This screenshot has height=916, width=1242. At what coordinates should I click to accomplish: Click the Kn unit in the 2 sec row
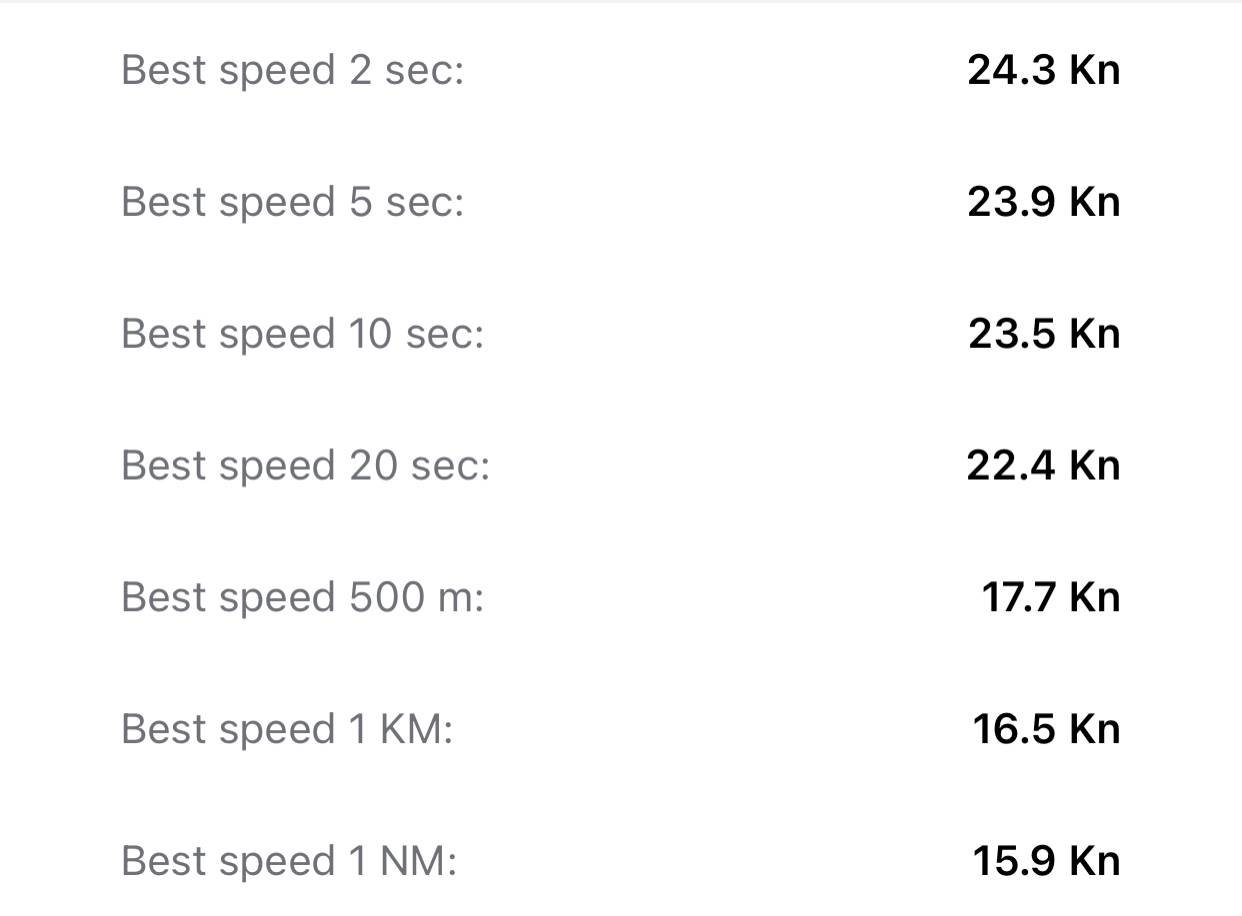[1094, 70]
